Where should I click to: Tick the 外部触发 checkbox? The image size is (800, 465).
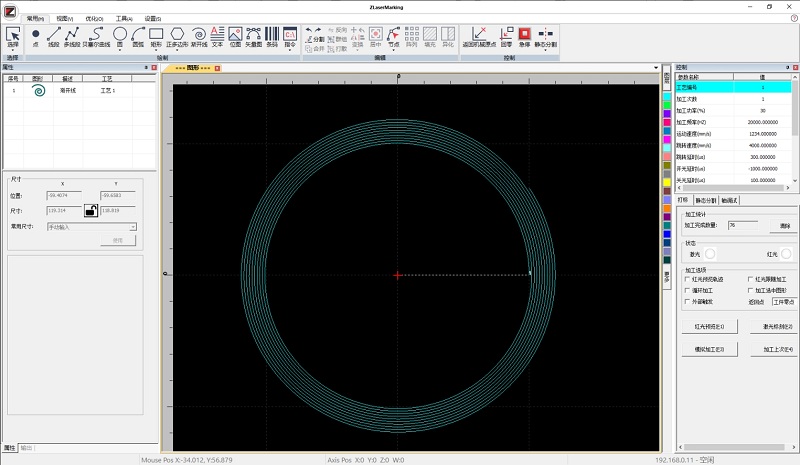point(687,300)
